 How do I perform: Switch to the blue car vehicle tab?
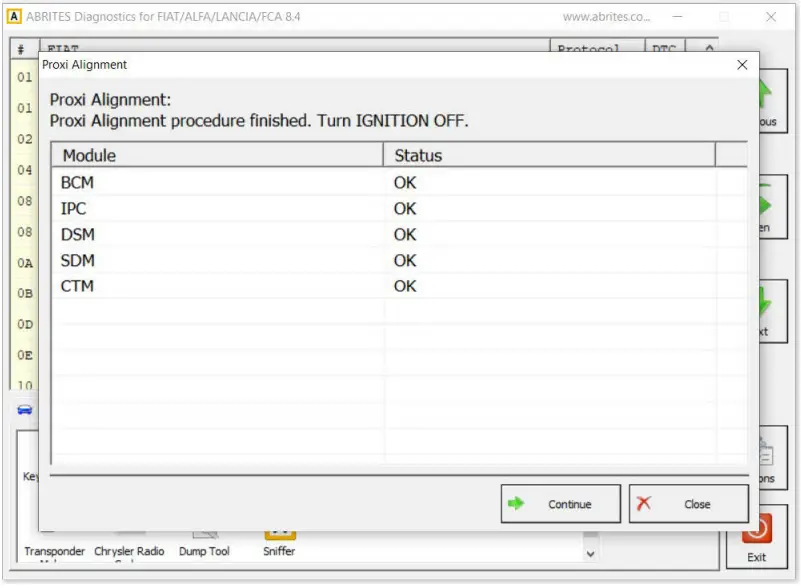23,409
